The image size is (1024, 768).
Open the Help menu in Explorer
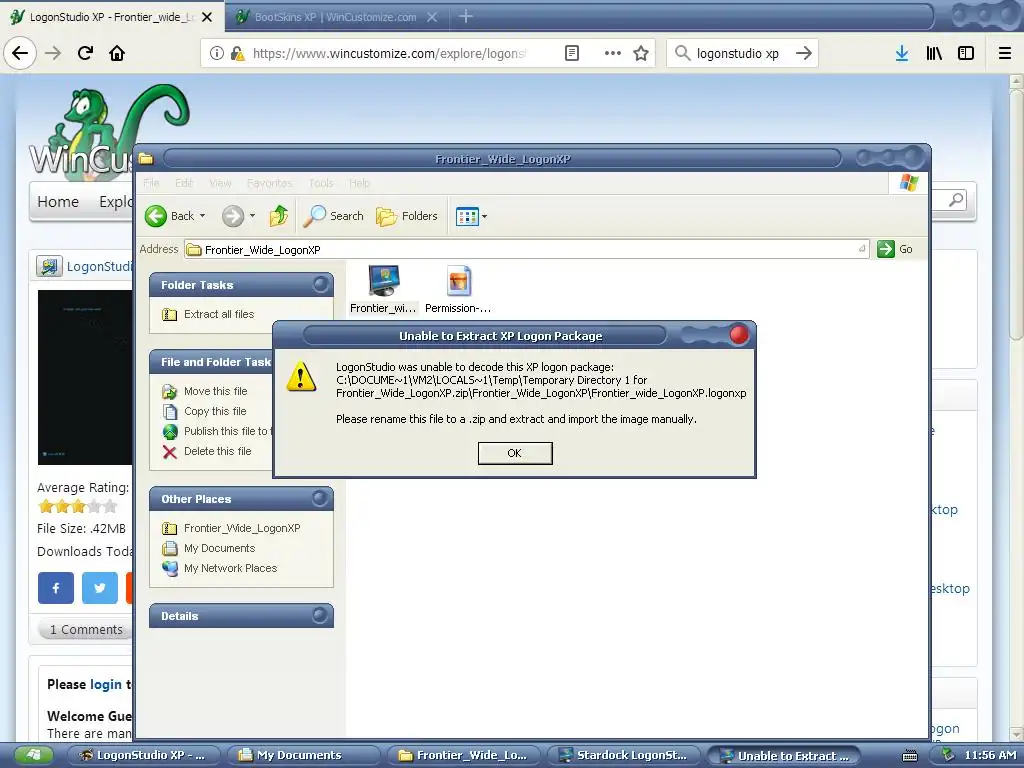pyautogui.click(x=359, y=183)
